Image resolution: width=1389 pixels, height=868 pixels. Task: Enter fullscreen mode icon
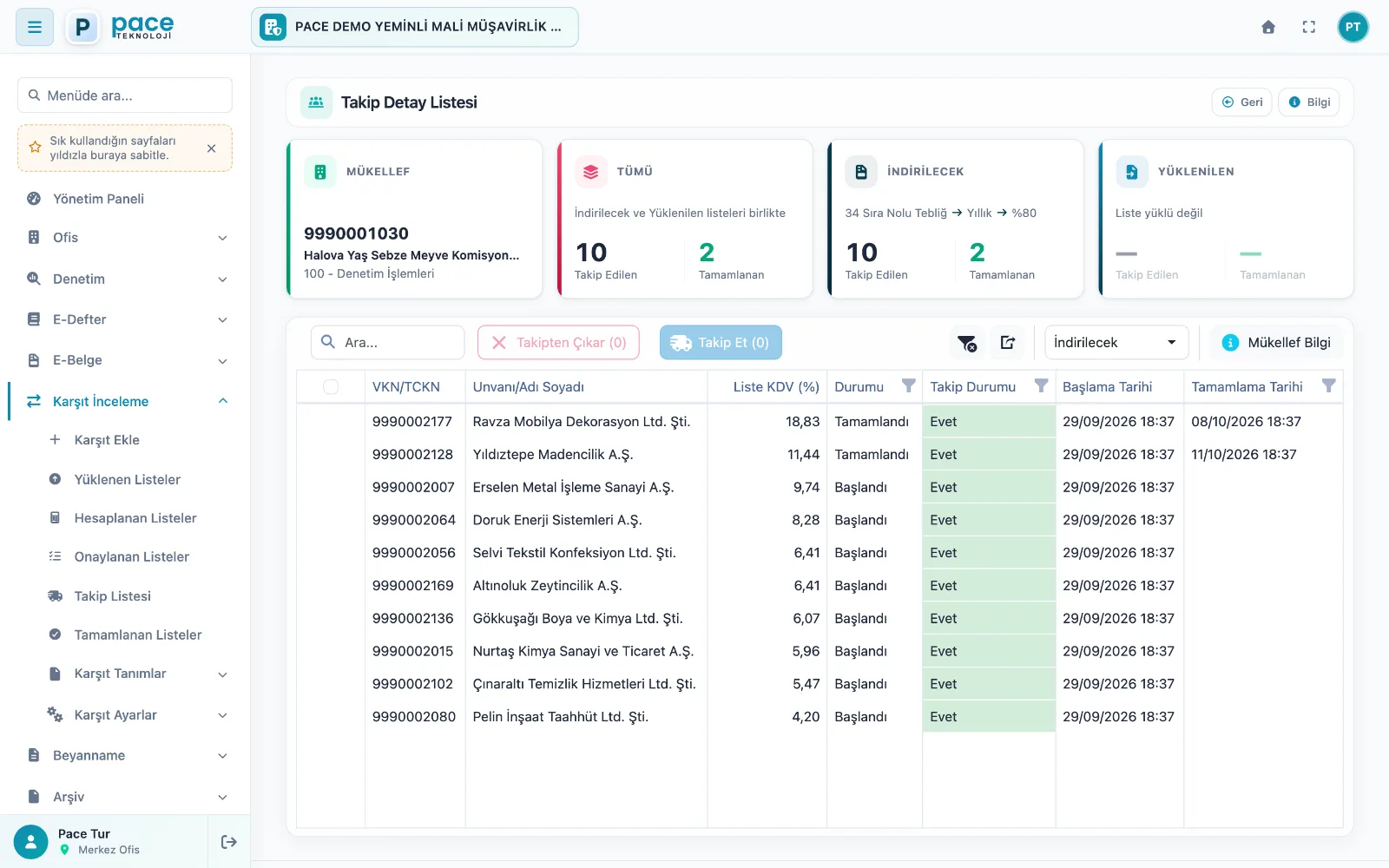pos(1309,27)
